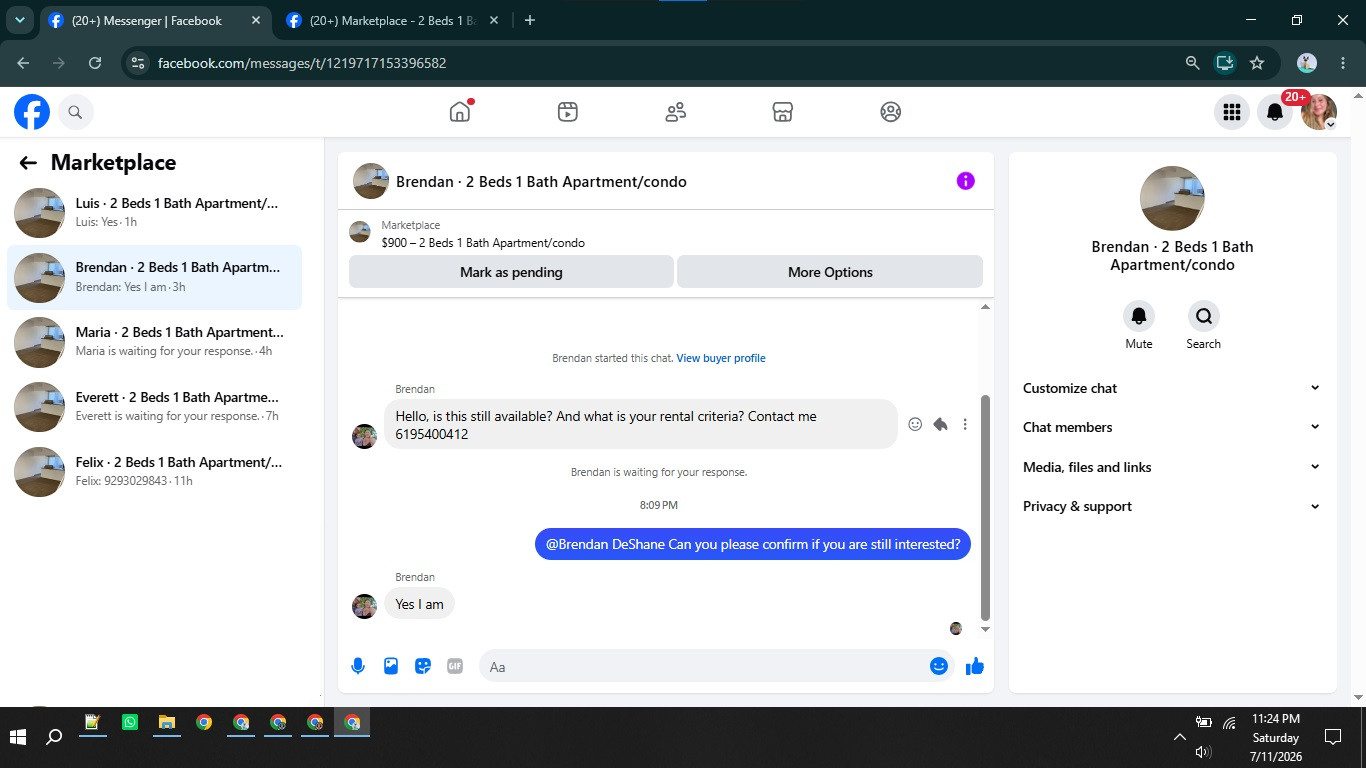Open the $900 apartment listing banner
The image size is (1366, 768).
(x=666, y=233)
